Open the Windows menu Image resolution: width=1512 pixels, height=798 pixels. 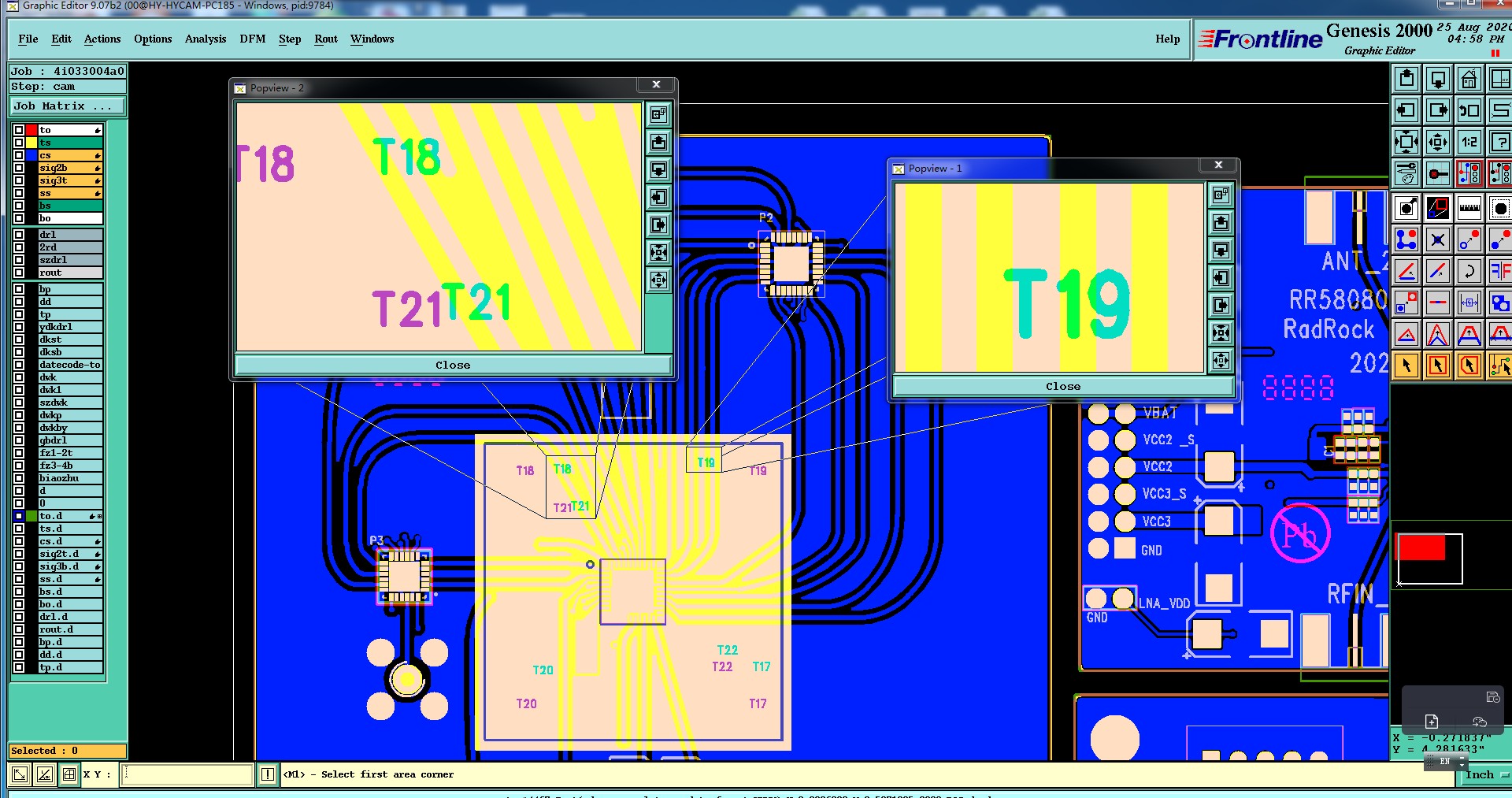372,39
